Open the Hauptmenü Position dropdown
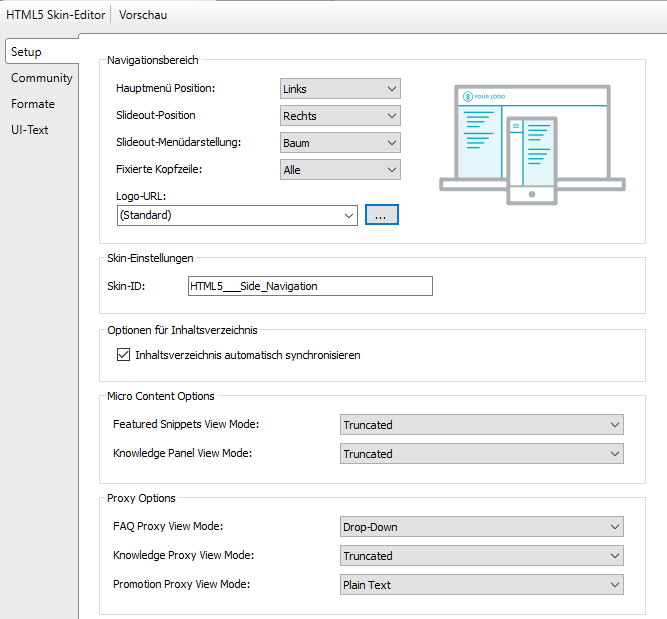 [340, 89]
